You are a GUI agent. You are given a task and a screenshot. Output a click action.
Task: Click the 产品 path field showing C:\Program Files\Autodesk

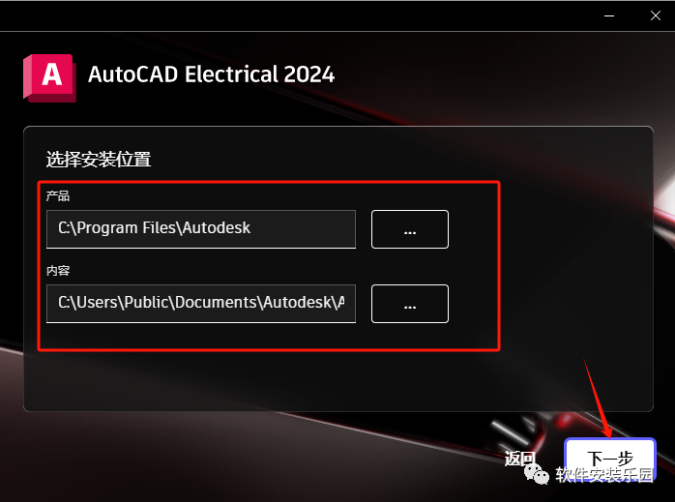pos(201,229)
